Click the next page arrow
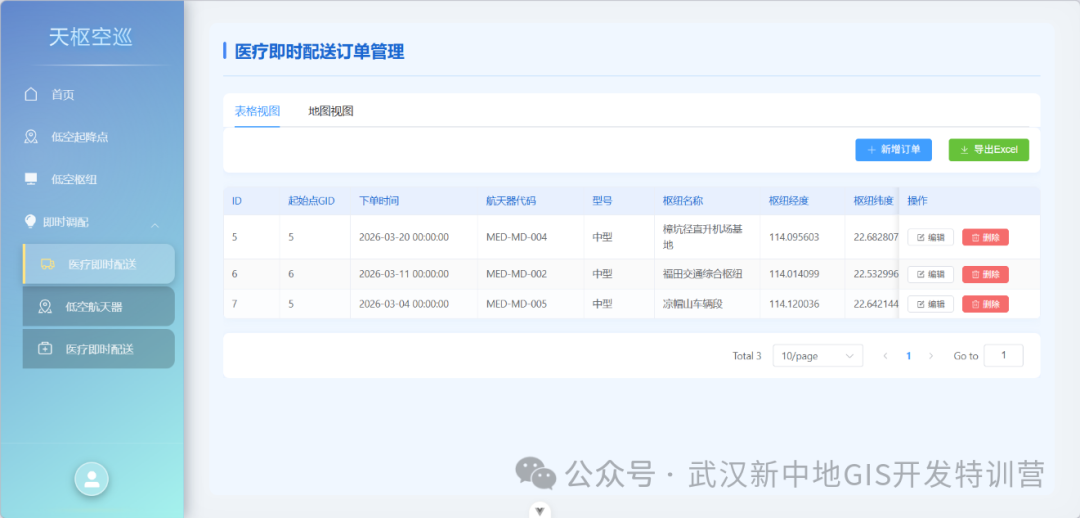Screen dimensions: 1080x518 (x=931, y=356)
